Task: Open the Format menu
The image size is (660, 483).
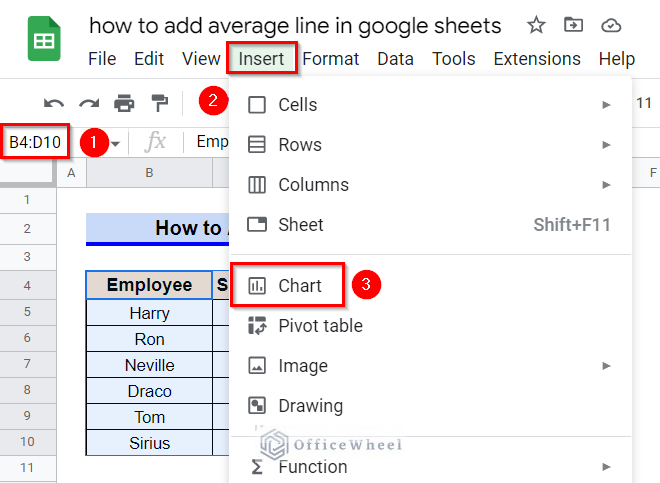Action: pos(330,59)
